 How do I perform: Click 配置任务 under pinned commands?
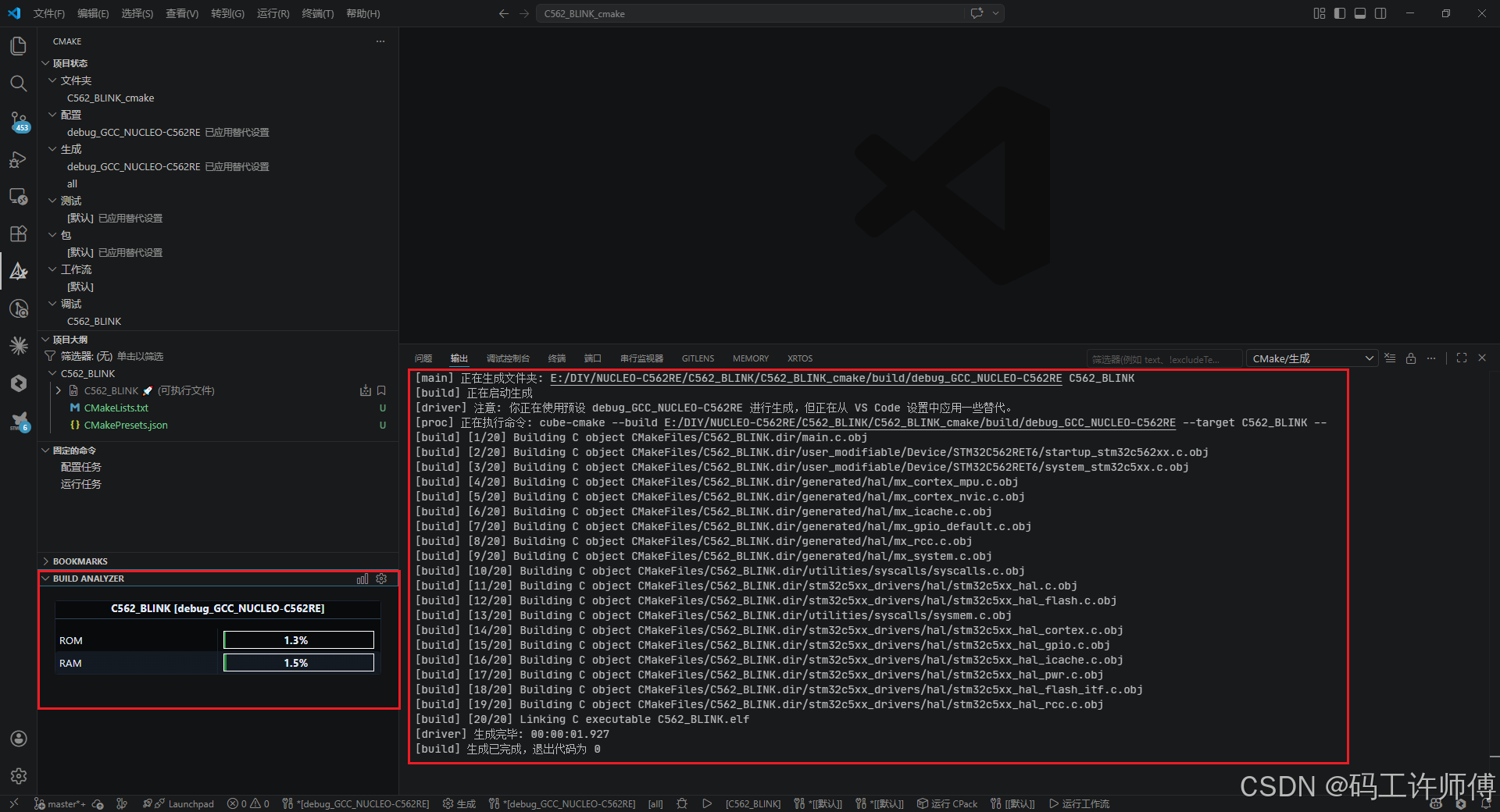81,467
